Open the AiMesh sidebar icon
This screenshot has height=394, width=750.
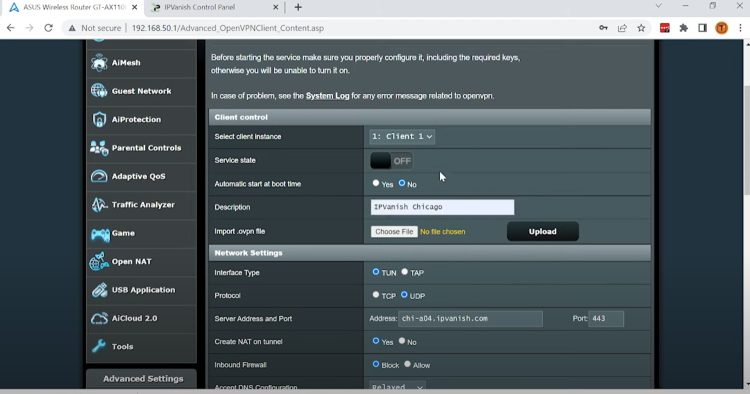click(99, 63)
